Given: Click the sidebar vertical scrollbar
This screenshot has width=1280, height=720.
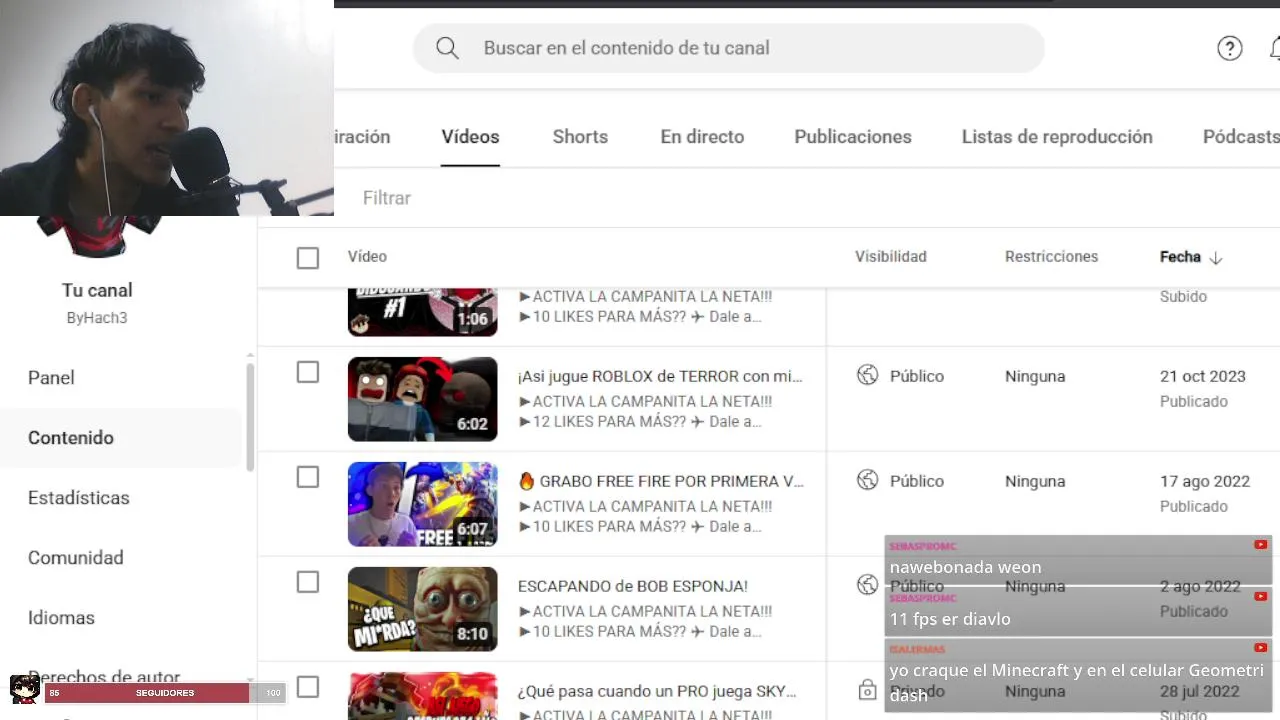Looking at the screenshot, I should pyautogui.click(x=250, y=418).
